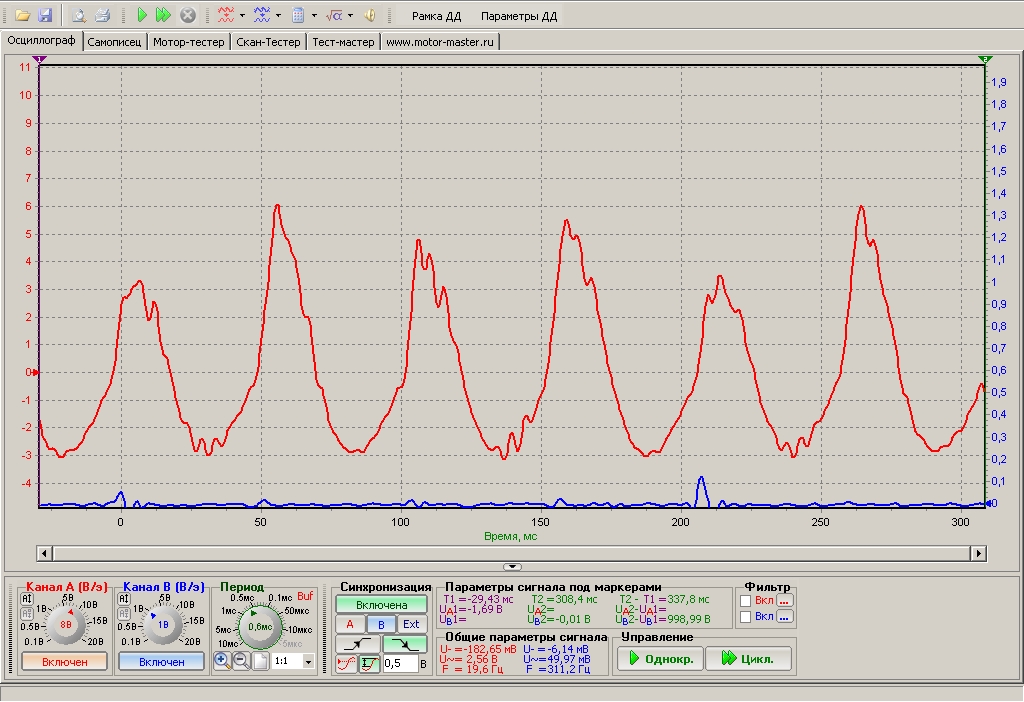Image resolution: width=1024 pixels, height=702 pixels.
Task: Click the Рамка ДД toolbar button
Action: pyautogui.click(x=436, y=16)
